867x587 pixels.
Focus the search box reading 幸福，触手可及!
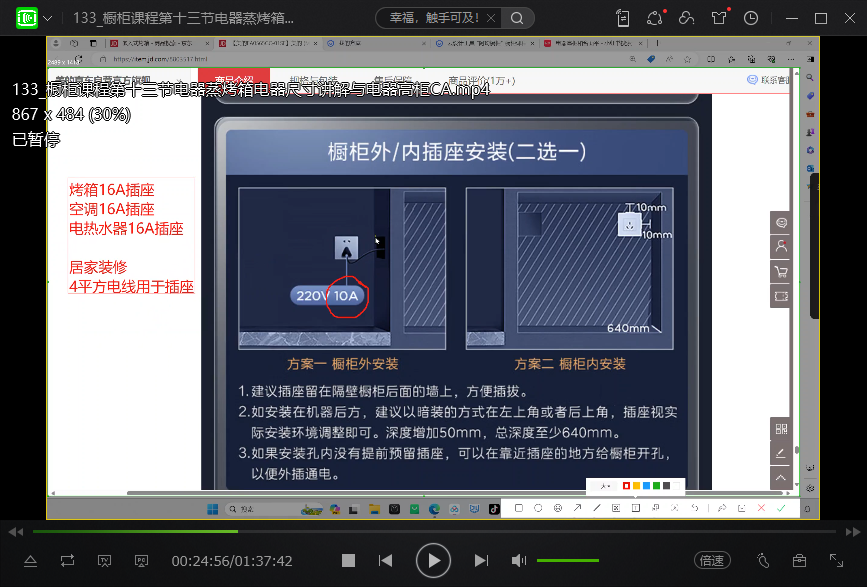(x=434, y=18)
